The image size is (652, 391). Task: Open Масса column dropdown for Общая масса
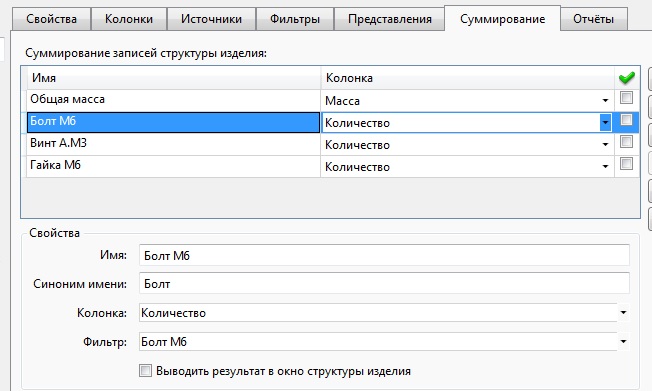605,101
